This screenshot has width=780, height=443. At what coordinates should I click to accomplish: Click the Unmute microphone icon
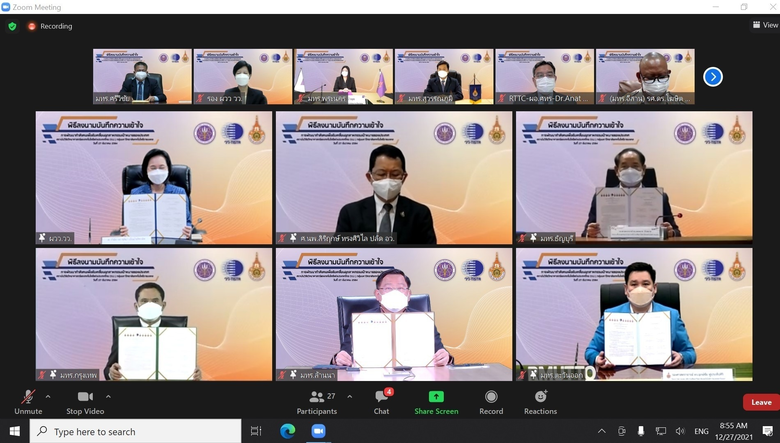point(28,398)
